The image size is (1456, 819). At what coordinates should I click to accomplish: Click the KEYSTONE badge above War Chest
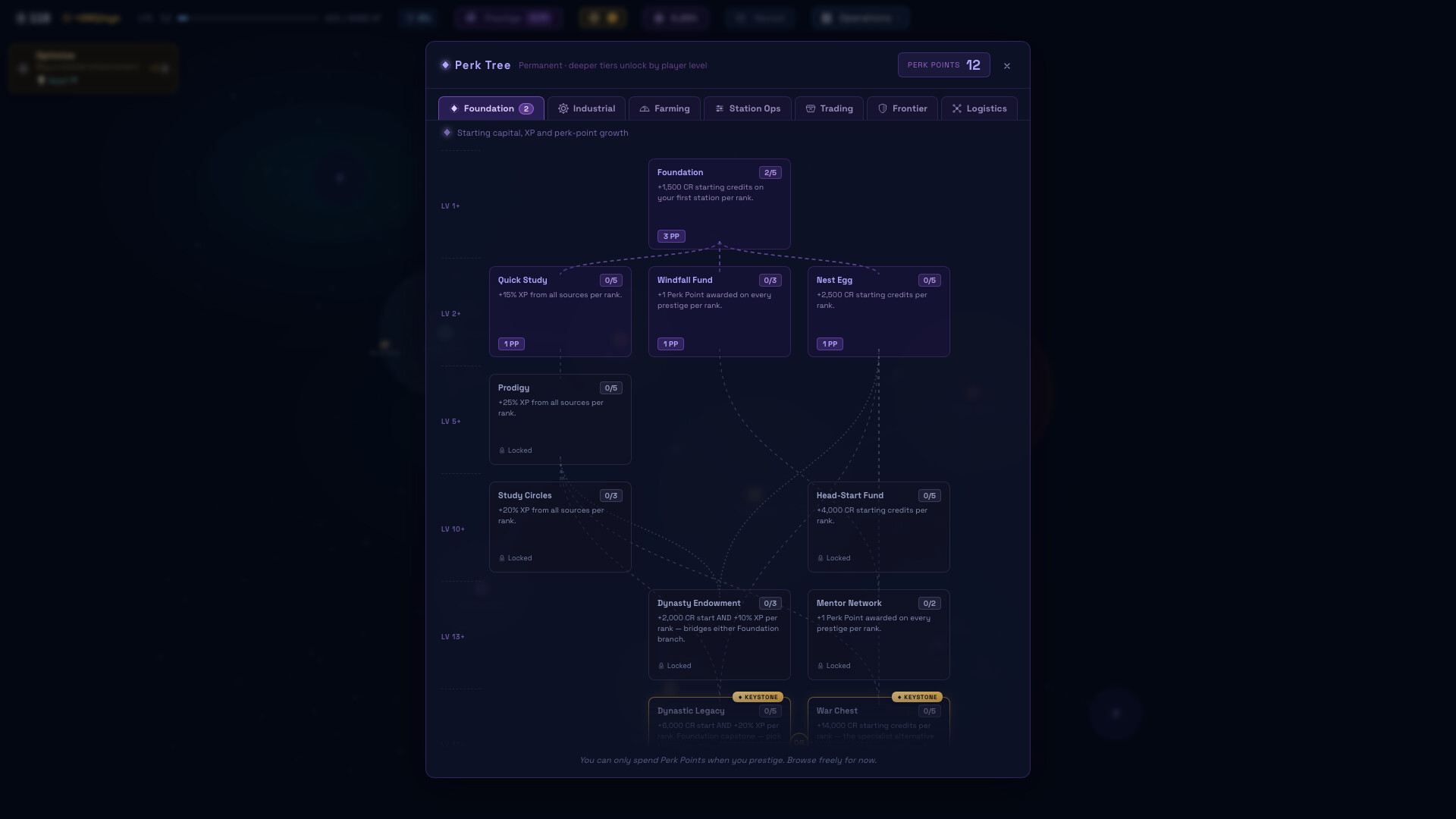tap(918, 697)
